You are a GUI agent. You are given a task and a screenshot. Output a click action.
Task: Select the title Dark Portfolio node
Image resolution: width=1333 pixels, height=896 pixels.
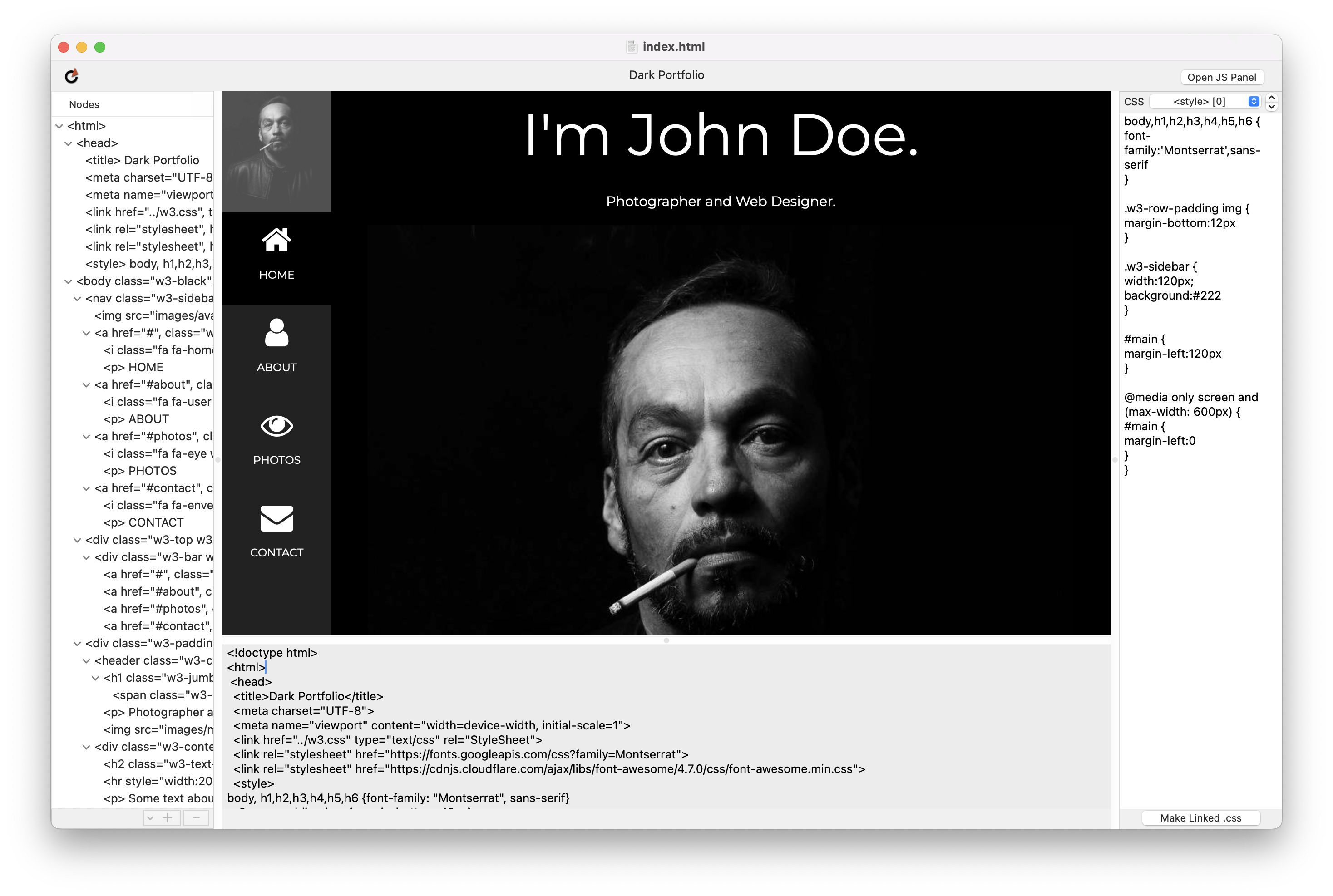click(142, 161)
